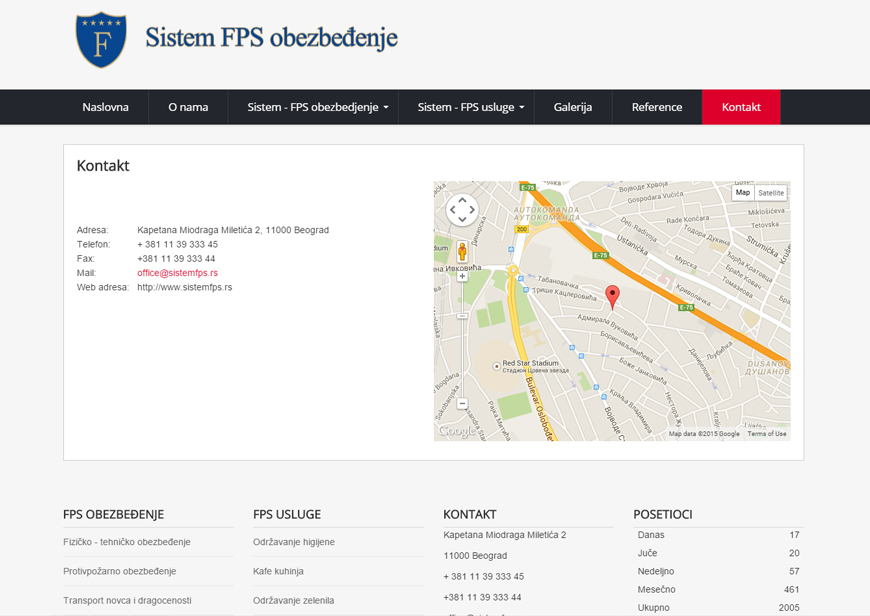Screen dimensions: 870x616
Task: Switch map to Satellite view
Action: [x=771, y=193]
